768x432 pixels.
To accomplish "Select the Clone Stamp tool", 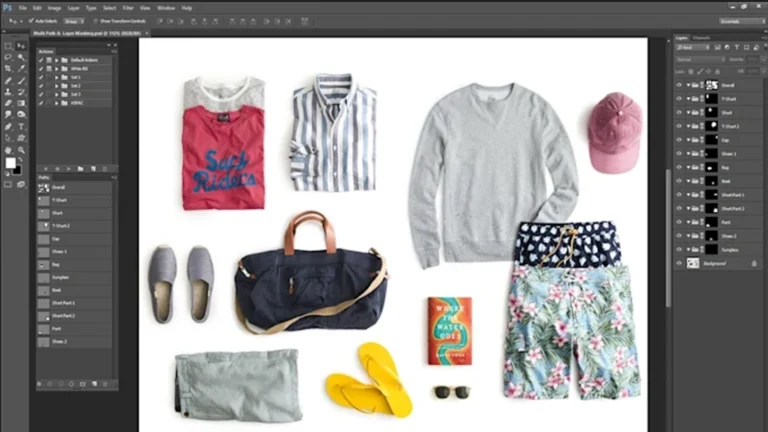I will click(x=8, y=92).
